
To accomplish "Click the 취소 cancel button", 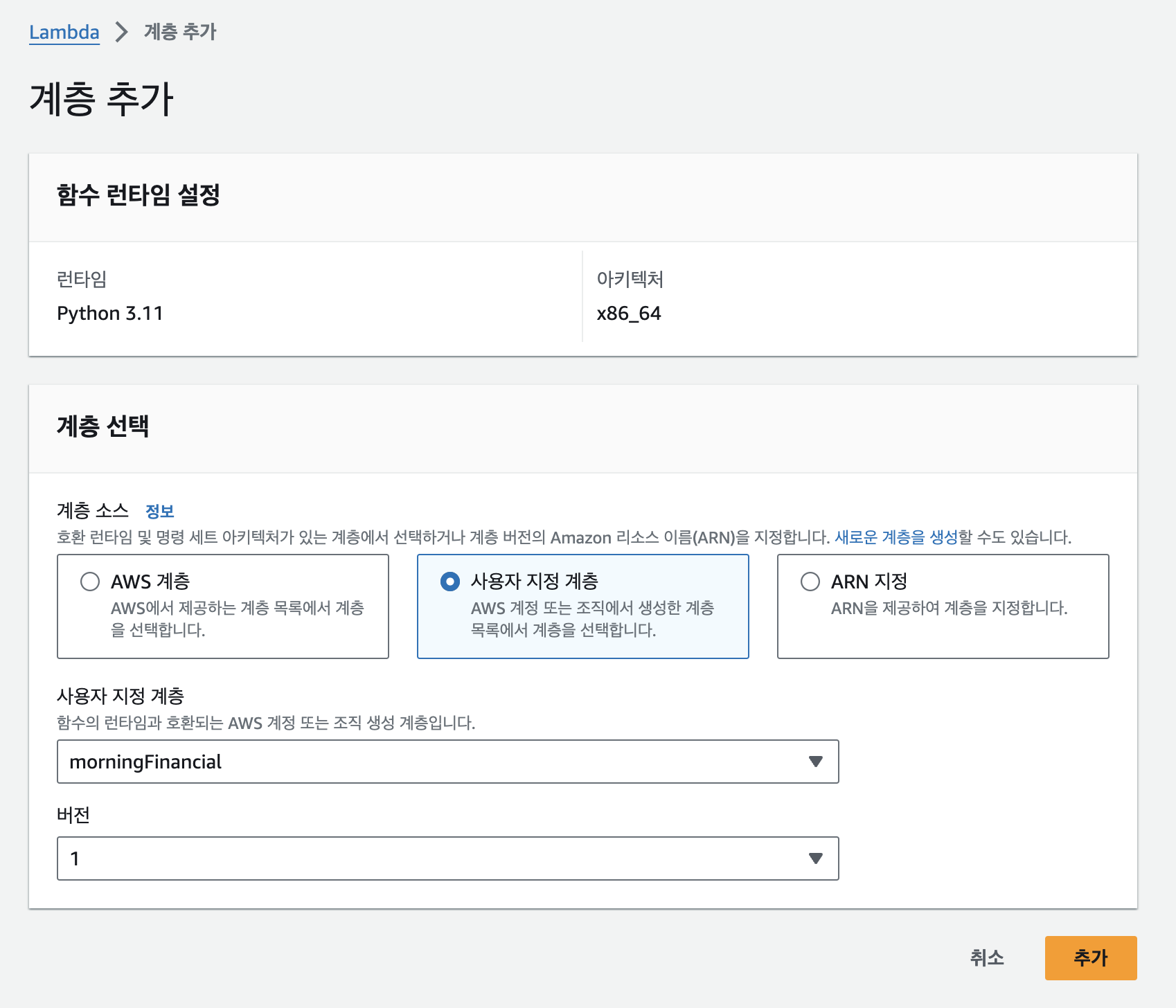I will (987, 958).
